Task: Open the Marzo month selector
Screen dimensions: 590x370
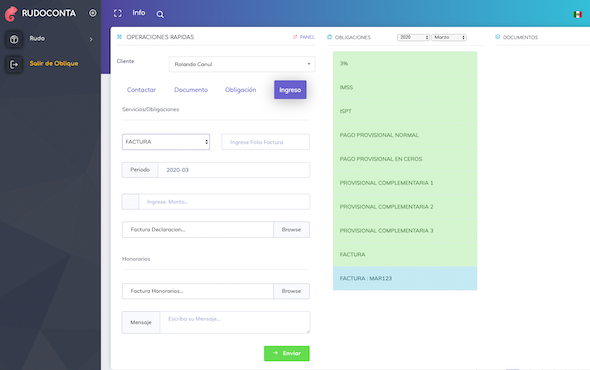Action: pos(449,37)
